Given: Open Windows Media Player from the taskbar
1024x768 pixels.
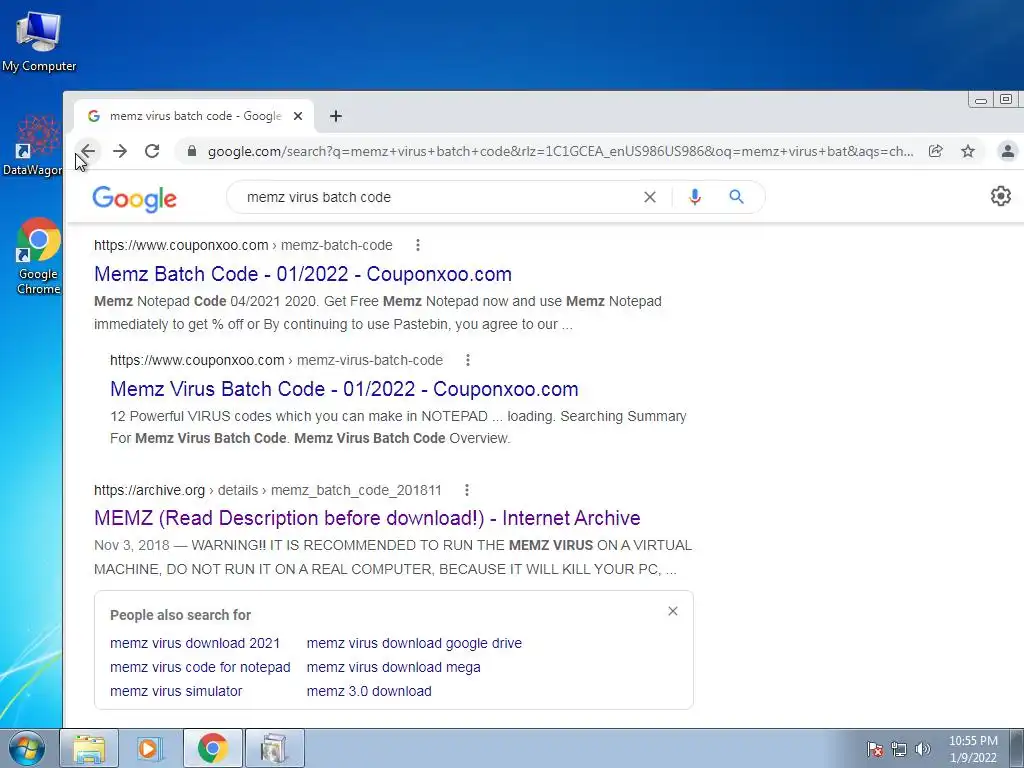Looking at the screenshot, I should [151, 748].
